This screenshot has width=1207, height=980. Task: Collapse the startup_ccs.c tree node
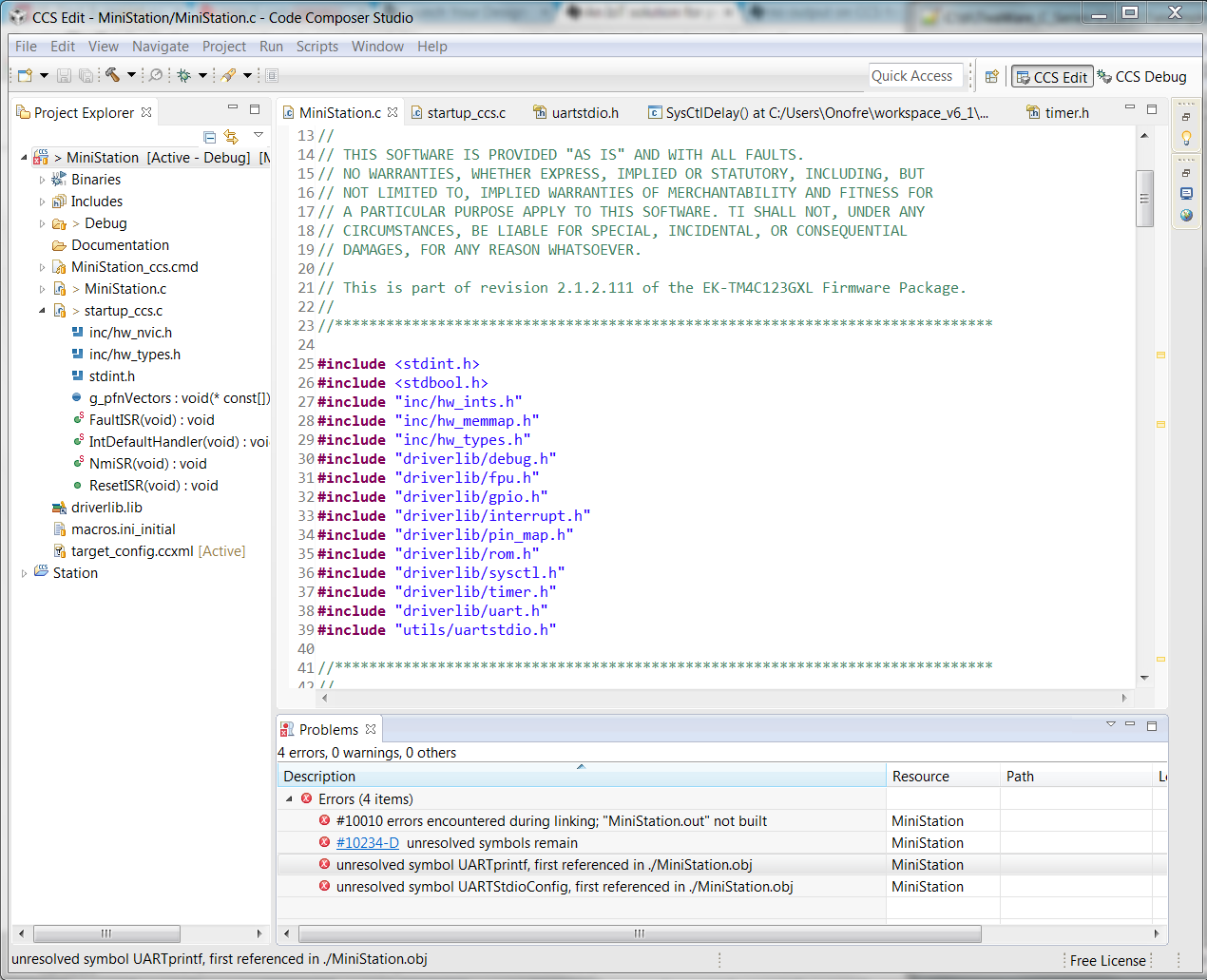point(42,311)
